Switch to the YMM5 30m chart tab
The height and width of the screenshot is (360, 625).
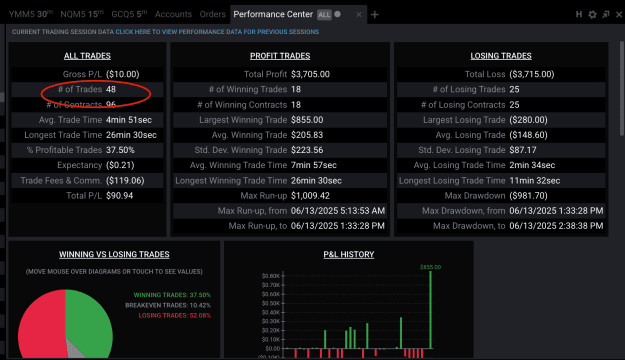tap(30, 14)
